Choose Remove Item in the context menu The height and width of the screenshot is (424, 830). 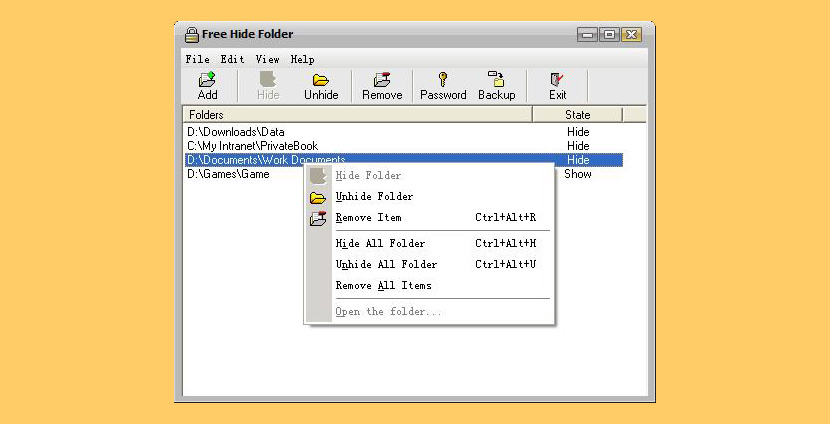coord(429,218)
